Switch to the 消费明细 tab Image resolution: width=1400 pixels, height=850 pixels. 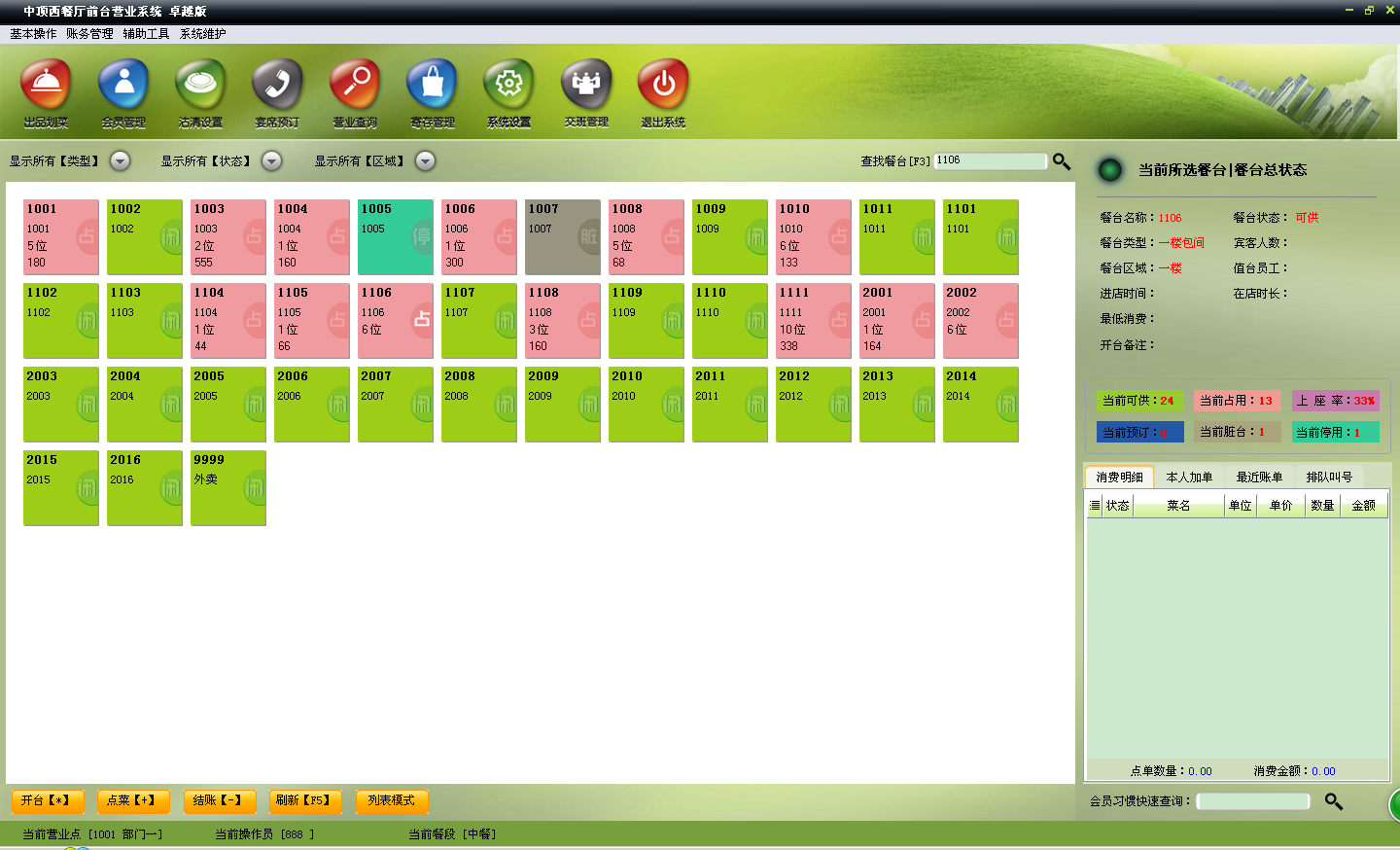(1119, 477)
